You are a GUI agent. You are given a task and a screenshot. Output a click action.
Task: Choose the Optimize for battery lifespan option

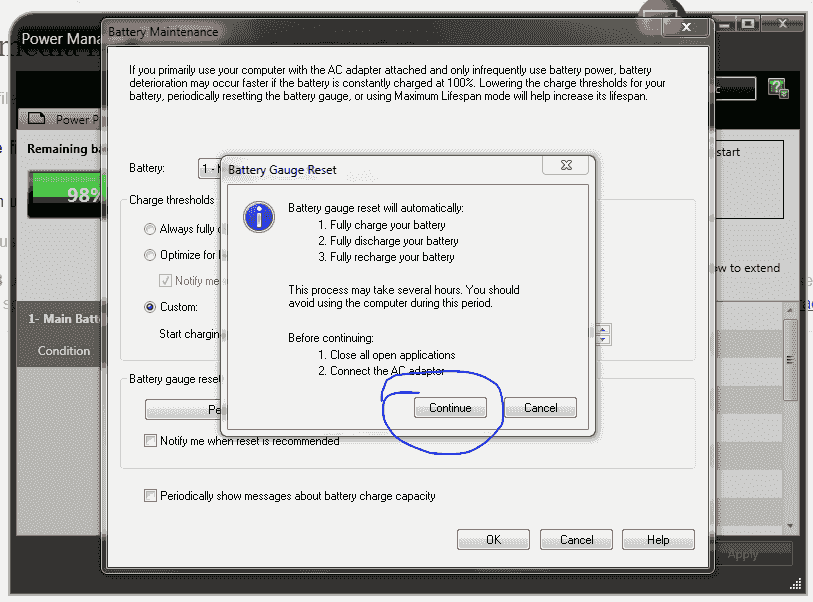tap(149, 254)
